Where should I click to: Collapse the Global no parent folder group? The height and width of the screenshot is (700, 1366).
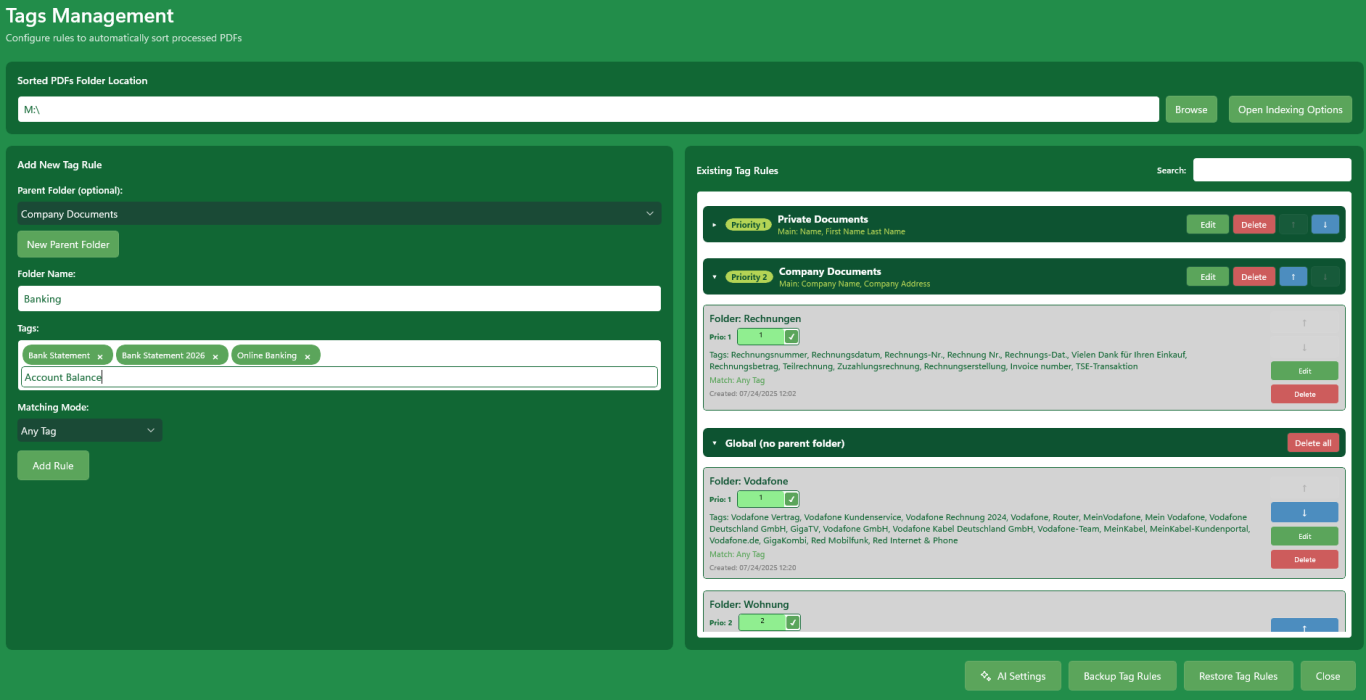point(714,443)
